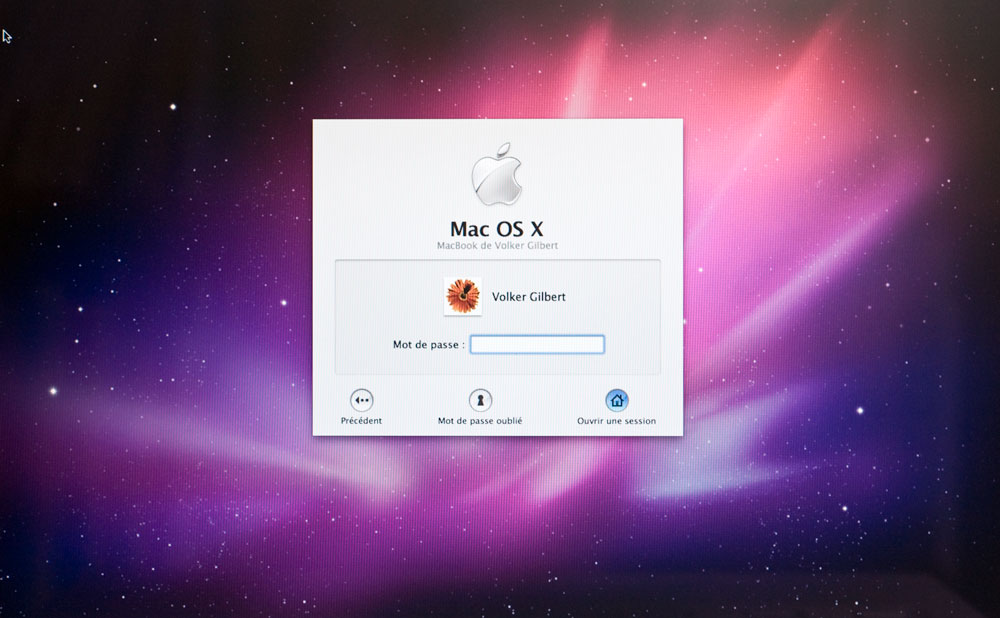Click the Apple logo in login window
The width and height of the screenshot is (1000, 618).
[497, 174]
